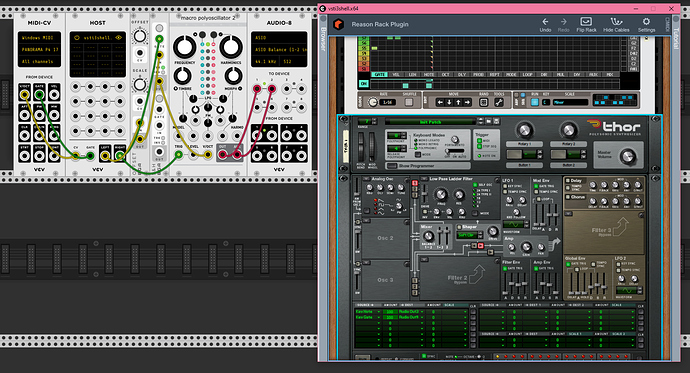The width and height of the screenshot is (690, 373).
Task: Click the move-down arrow in sequencer edit section
Action: 449,102
